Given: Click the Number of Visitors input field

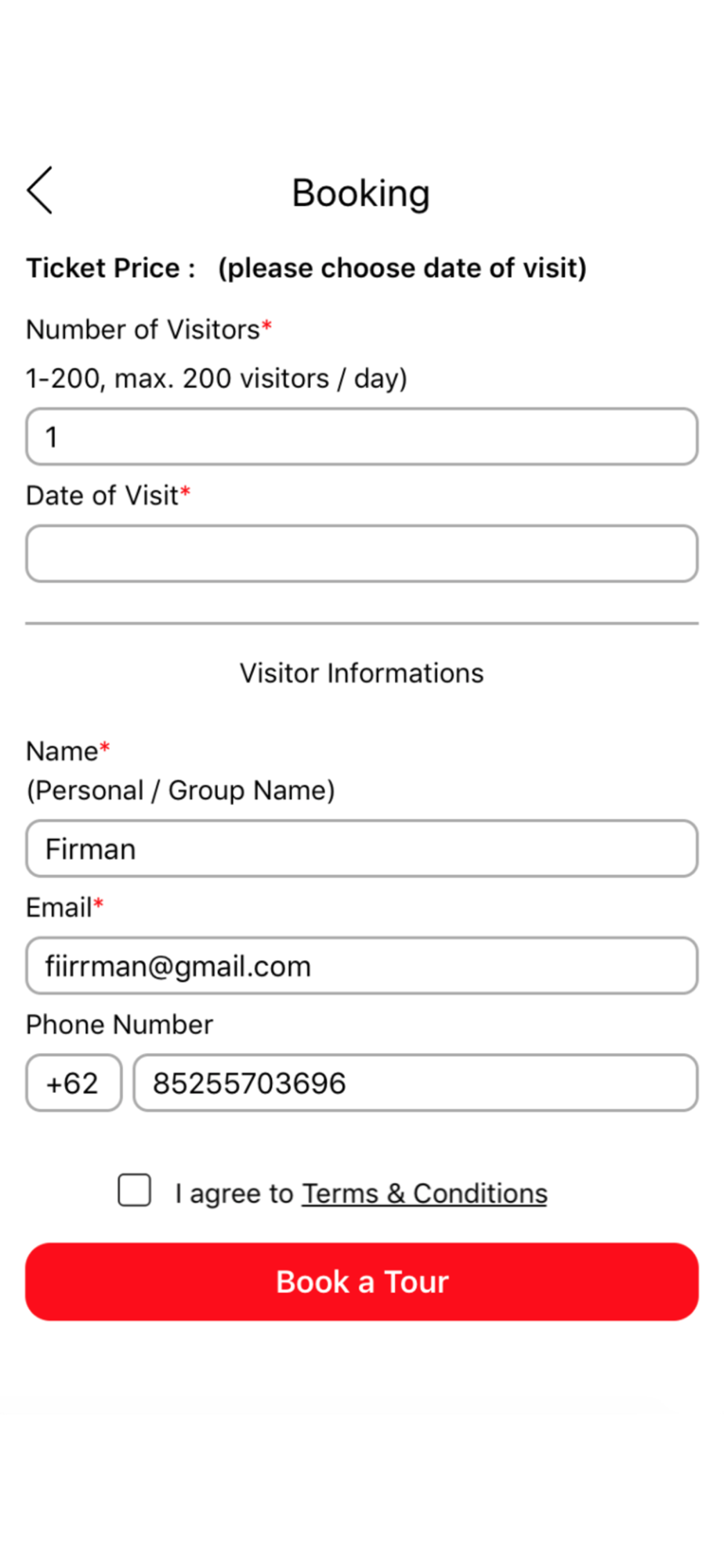Looking at the screenshot, I should (361, 437).
